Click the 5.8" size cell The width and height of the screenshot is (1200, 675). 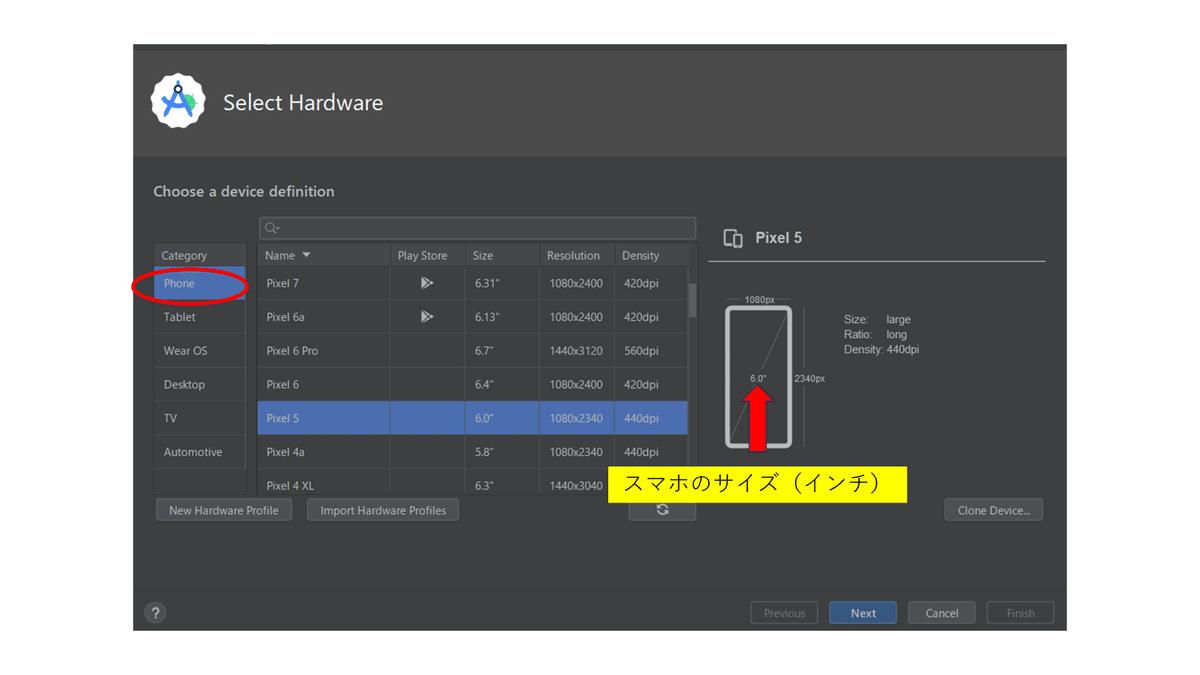502,452
